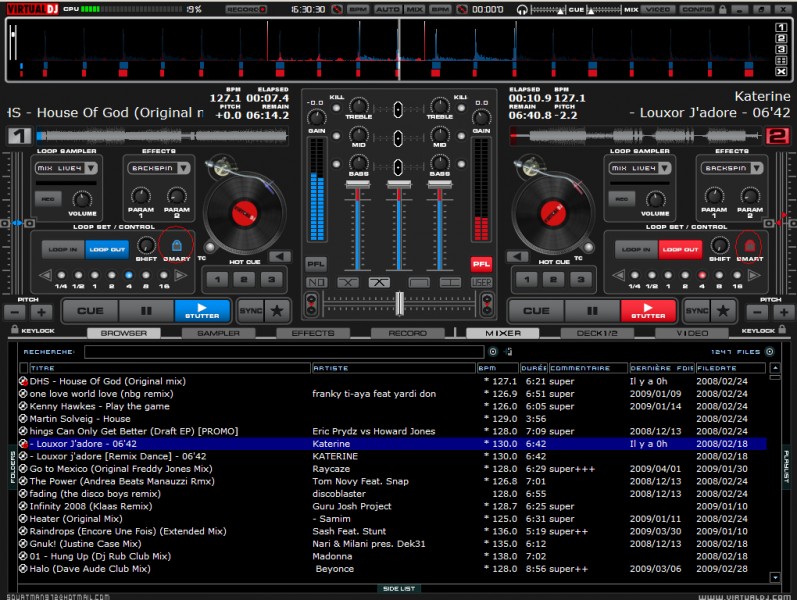Click pitch plus button on right deck
The height and width of the screenshot is (600, 797).
coord(783,312)
